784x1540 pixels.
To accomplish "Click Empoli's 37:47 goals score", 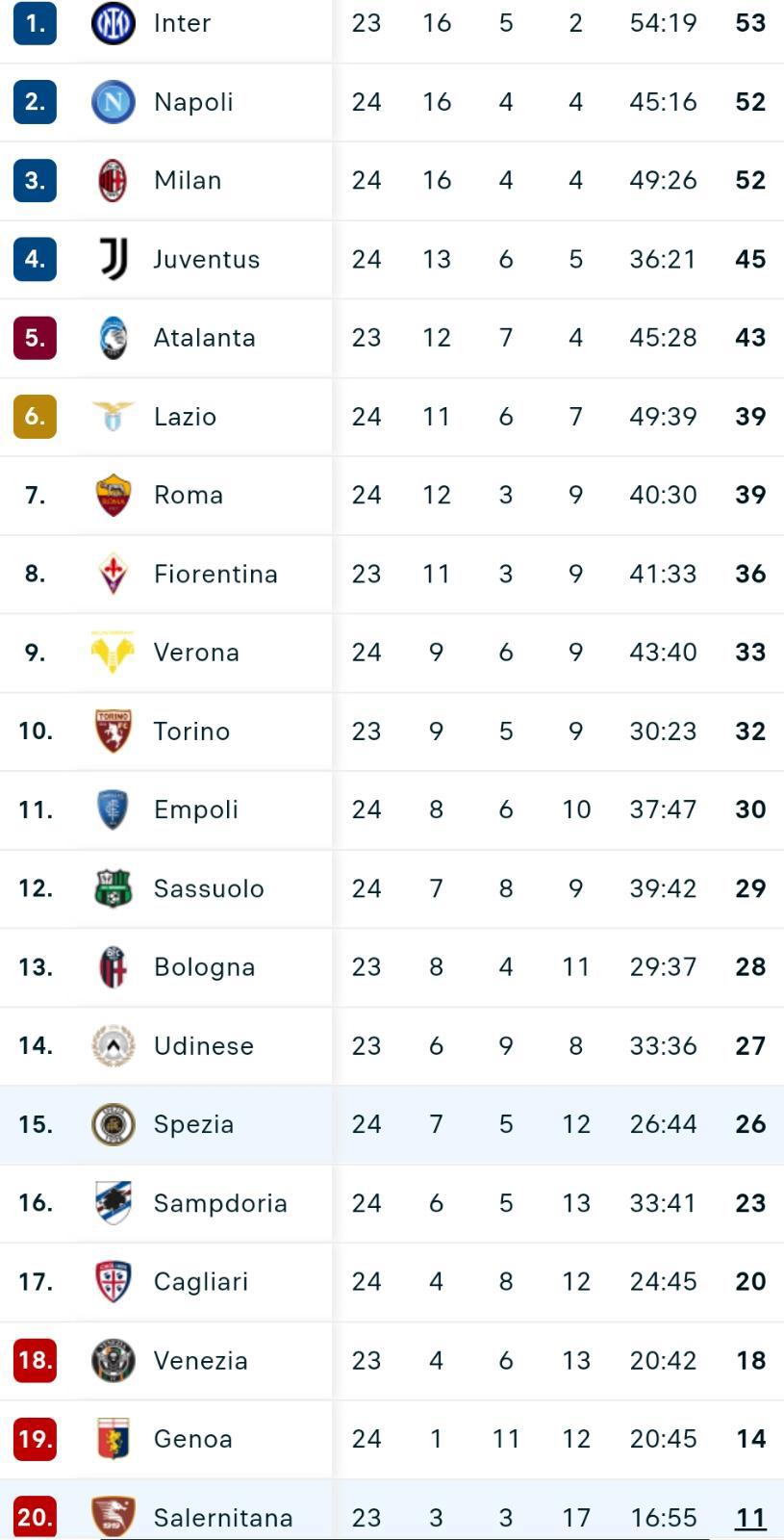I will [663, 809].
